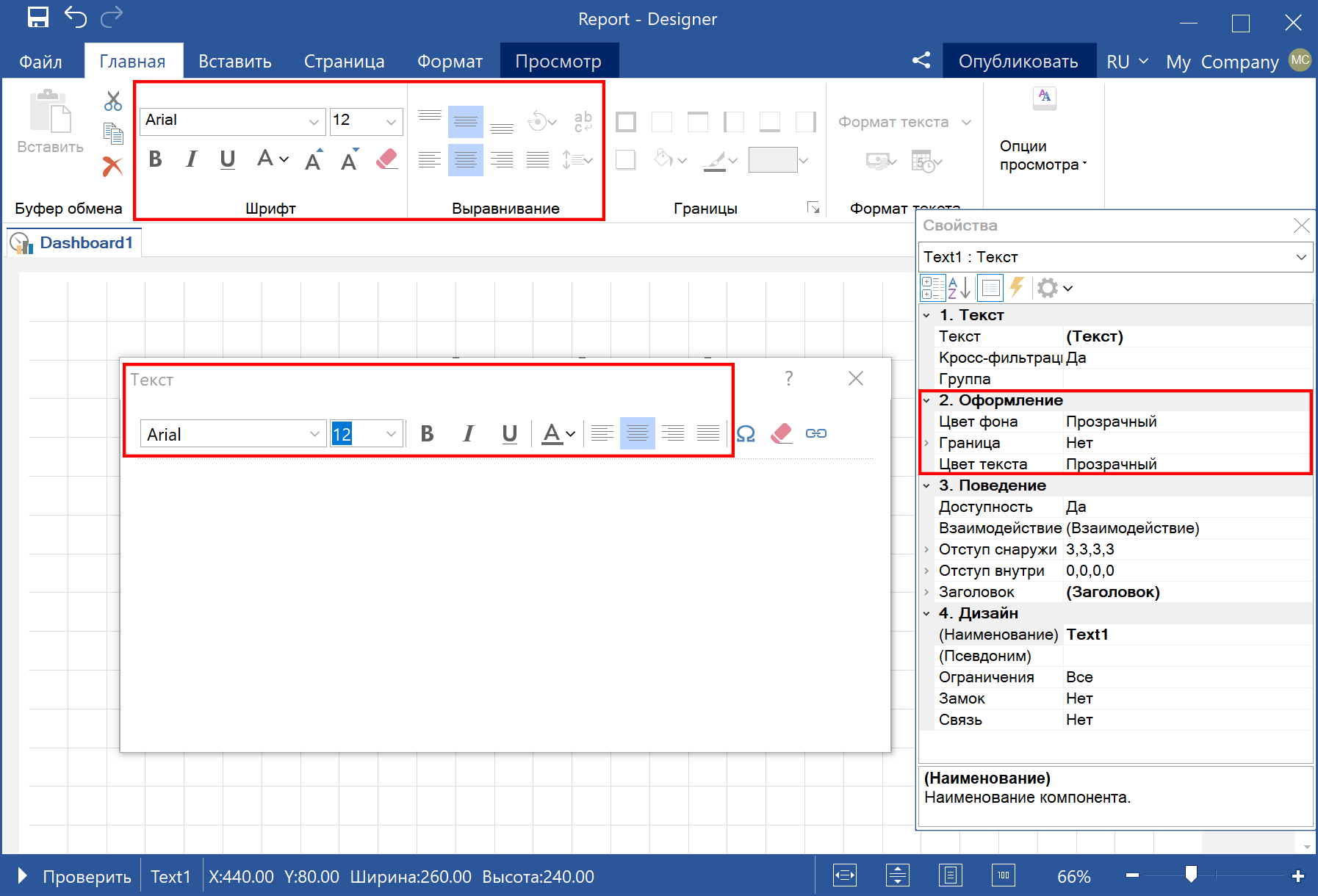
Task: Click the font size field in Text dialog
Action: point(355,434)
